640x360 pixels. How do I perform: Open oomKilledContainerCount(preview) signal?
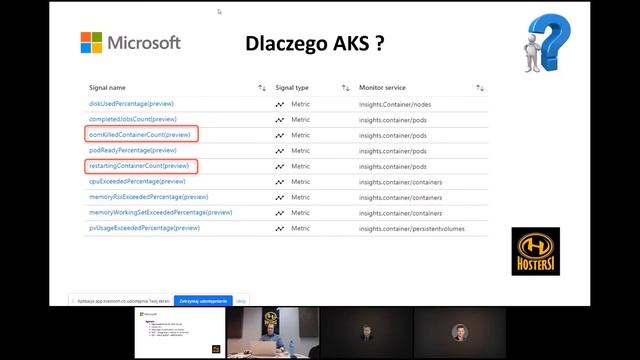[140, 135]
